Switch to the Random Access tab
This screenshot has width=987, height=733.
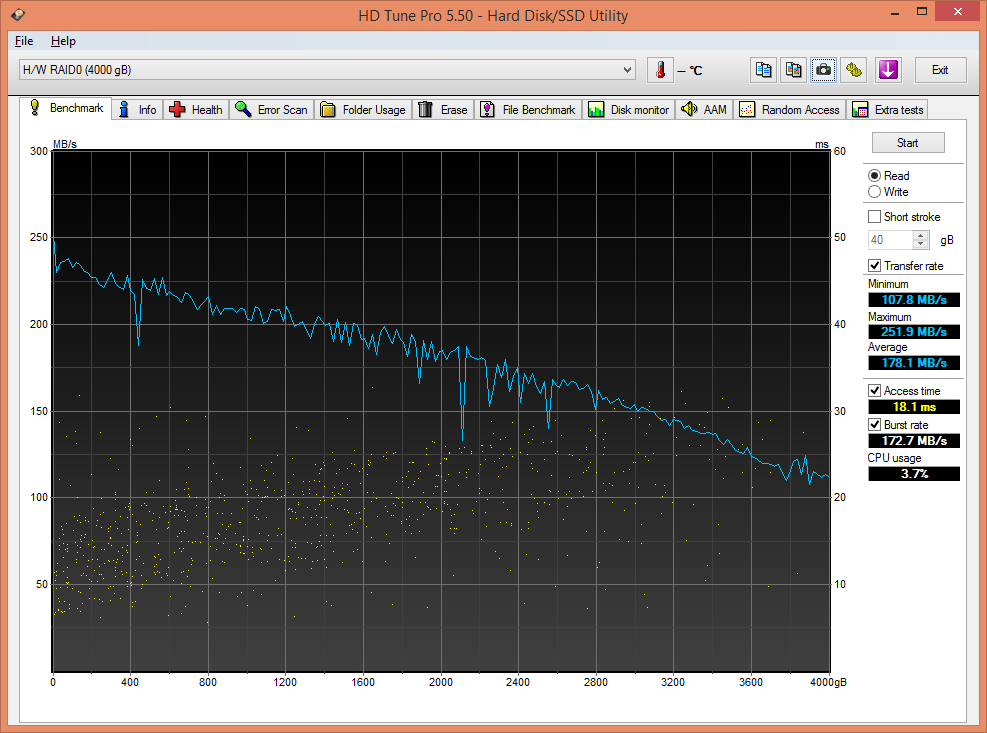click(789, 110)
